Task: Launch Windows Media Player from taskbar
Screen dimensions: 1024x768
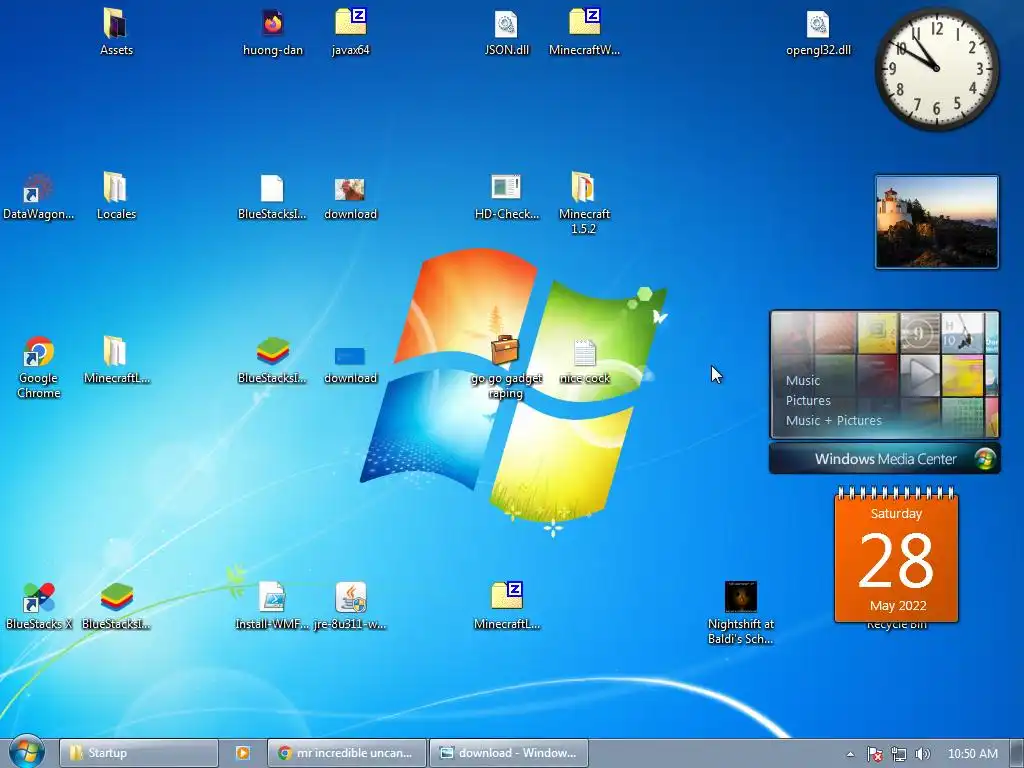Action: pos(242,753)
